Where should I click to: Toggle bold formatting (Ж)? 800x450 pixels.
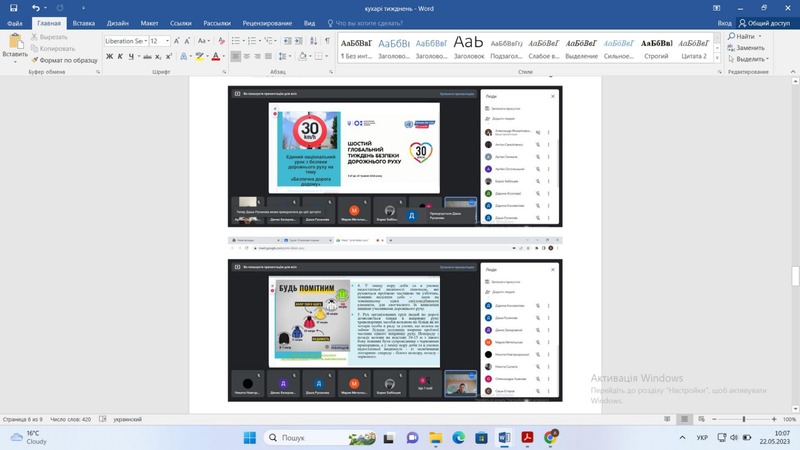tap(110, 57)
